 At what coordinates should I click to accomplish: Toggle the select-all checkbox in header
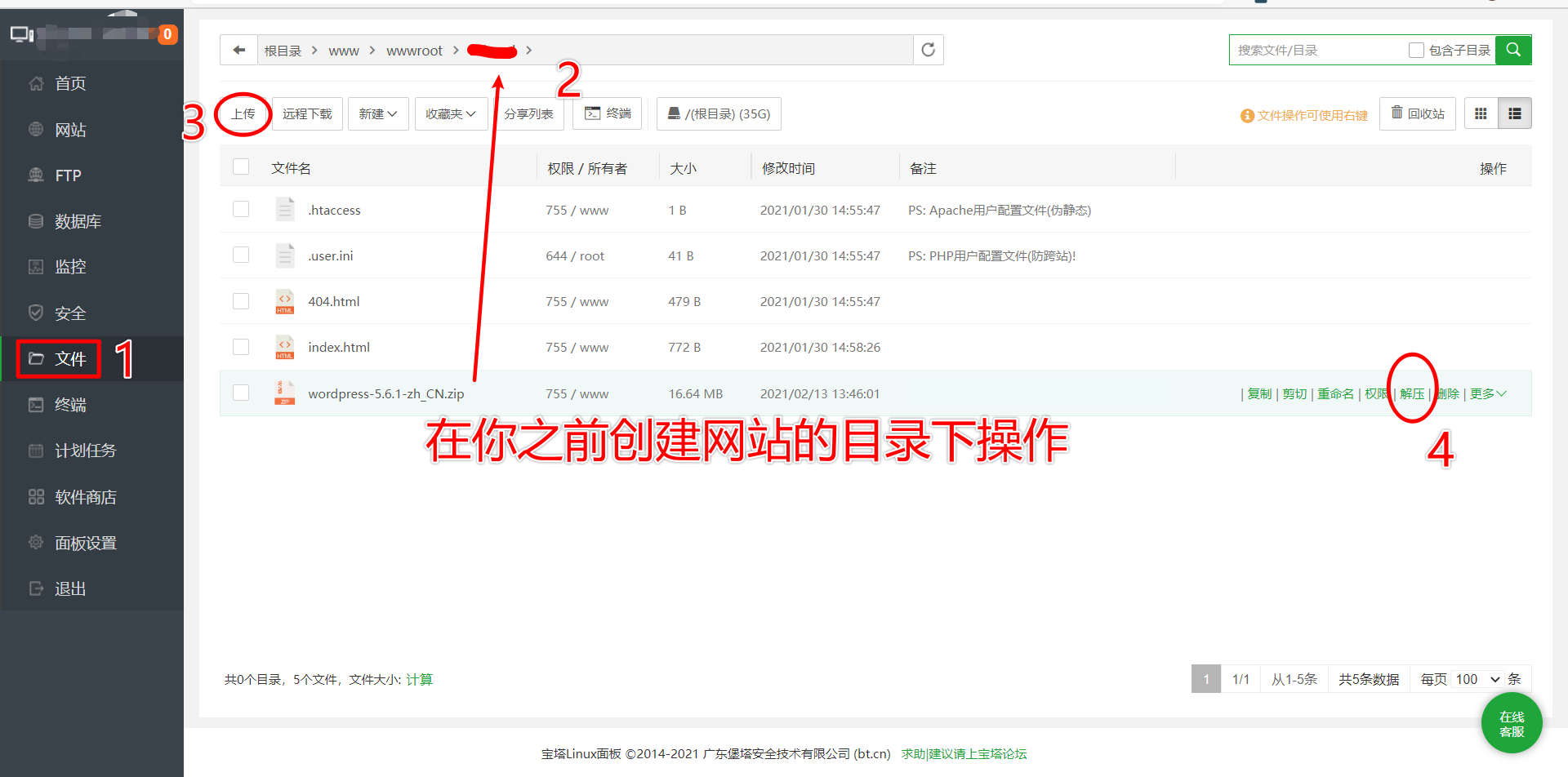(x=241, y=167)
